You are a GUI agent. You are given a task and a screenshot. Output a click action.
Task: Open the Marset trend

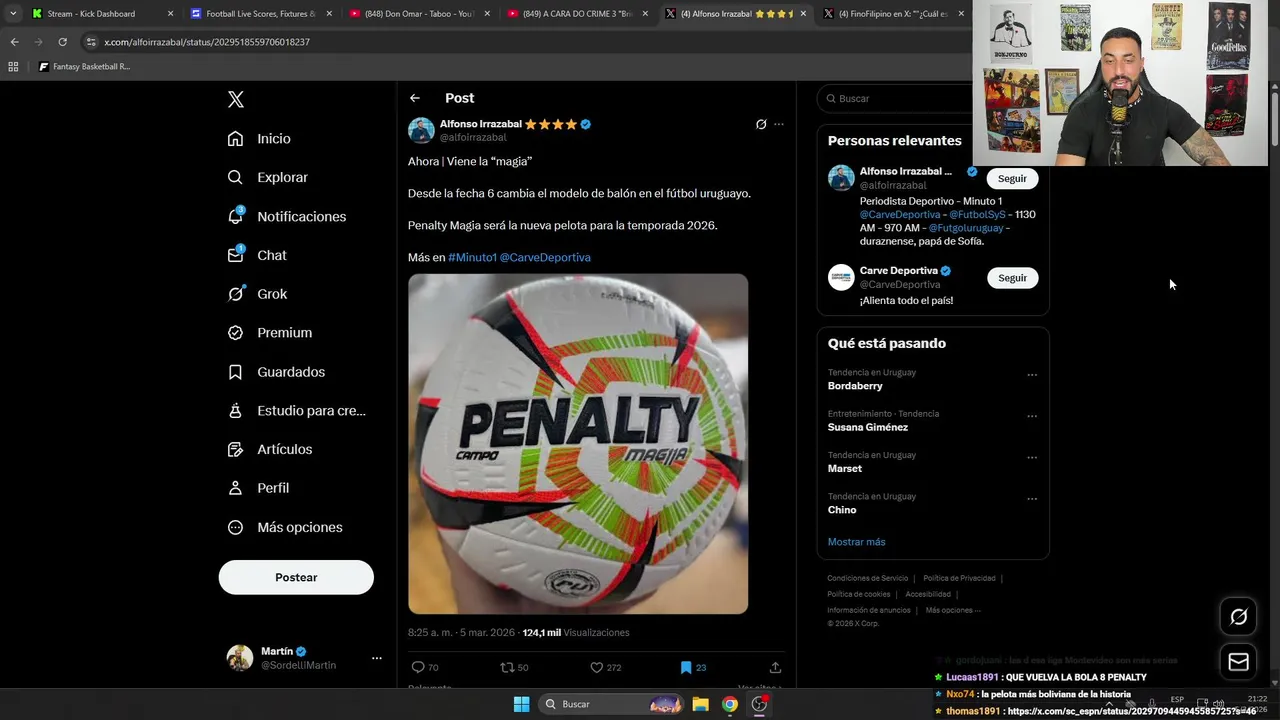[x=845, y=468]
